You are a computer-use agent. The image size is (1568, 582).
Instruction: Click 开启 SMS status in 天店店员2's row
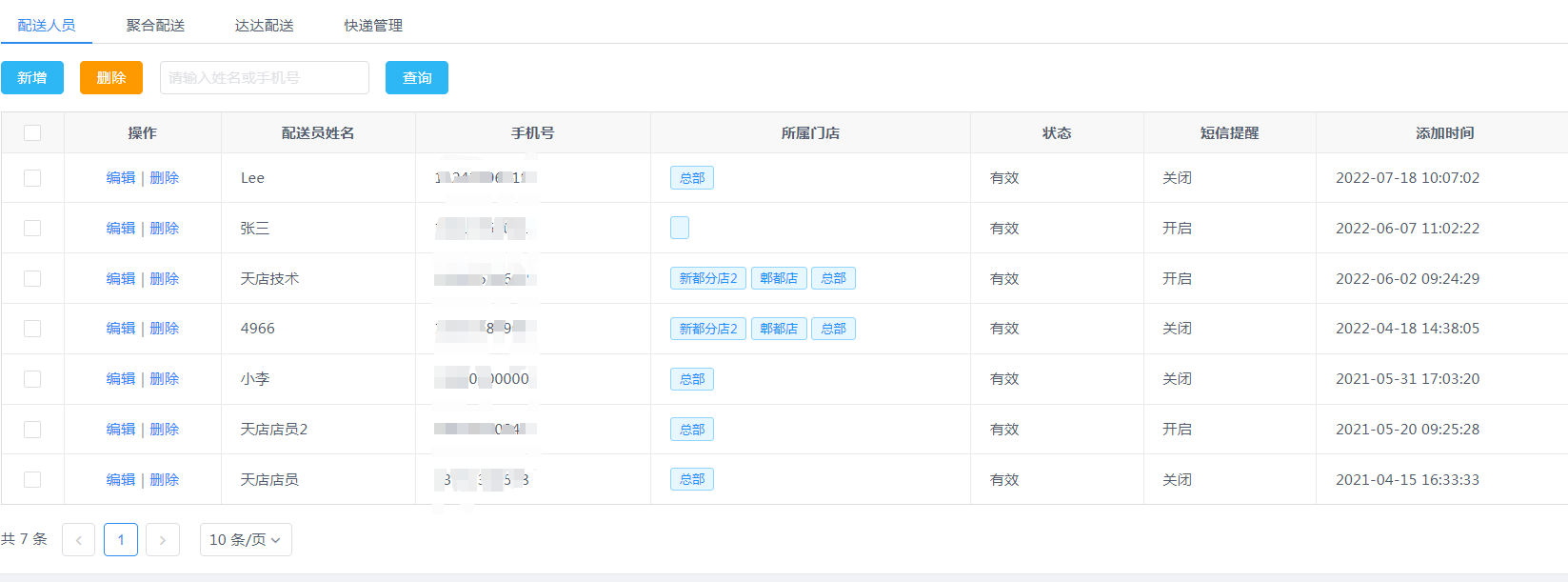[1177, 430]
